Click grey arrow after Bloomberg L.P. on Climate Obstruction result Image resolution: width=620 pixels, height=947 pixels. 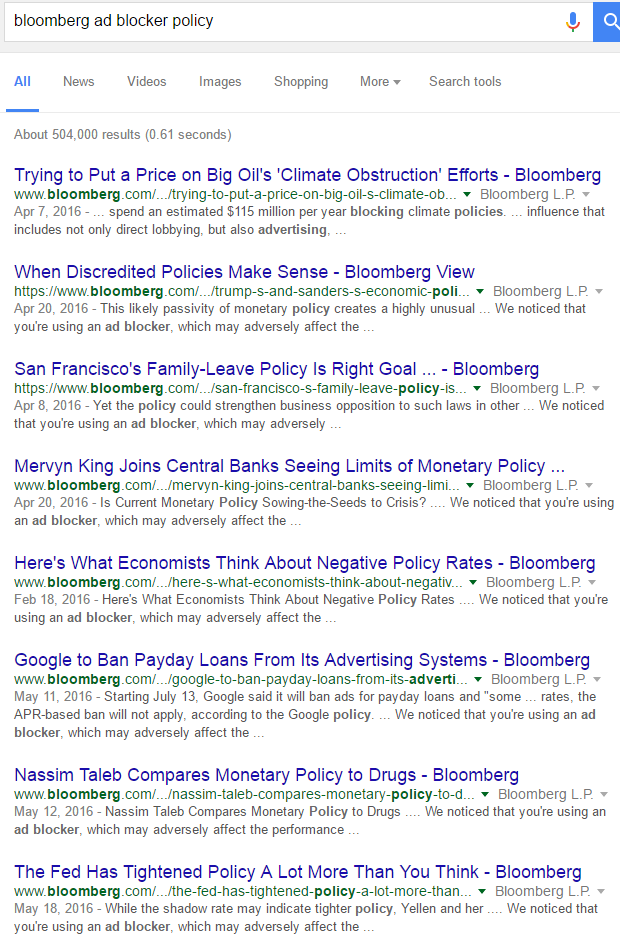(x=586, y=194)
